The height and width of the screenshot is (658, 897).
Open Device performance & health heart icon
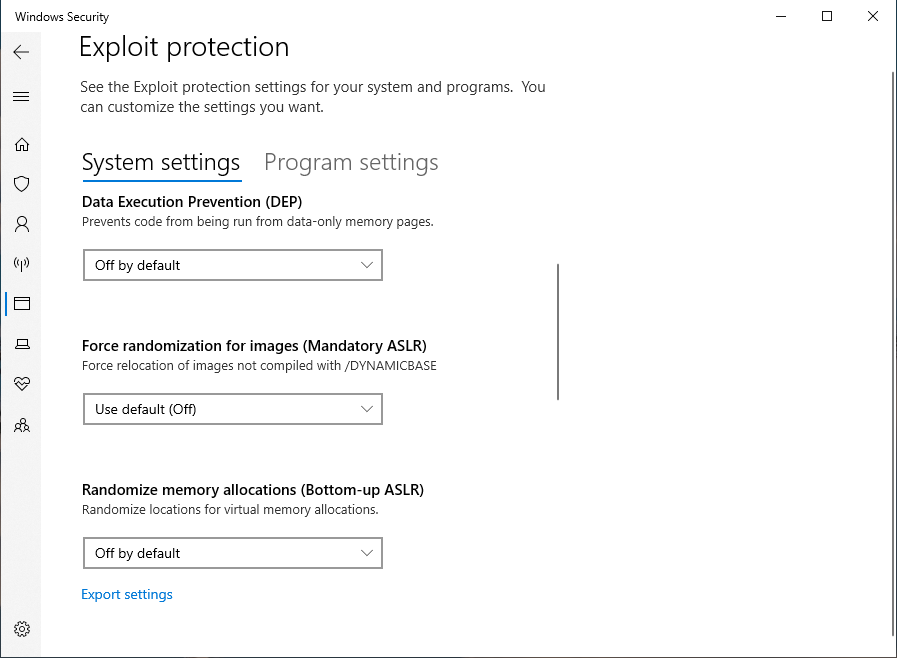[x=21, y=384]
